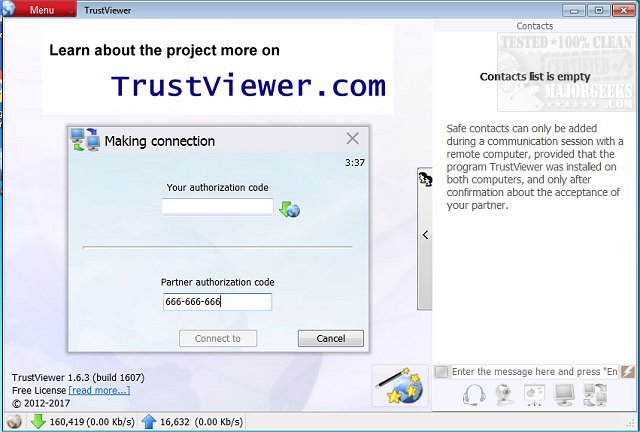
Task: Click the blue upload arrow icon
Action: (149, 421)
